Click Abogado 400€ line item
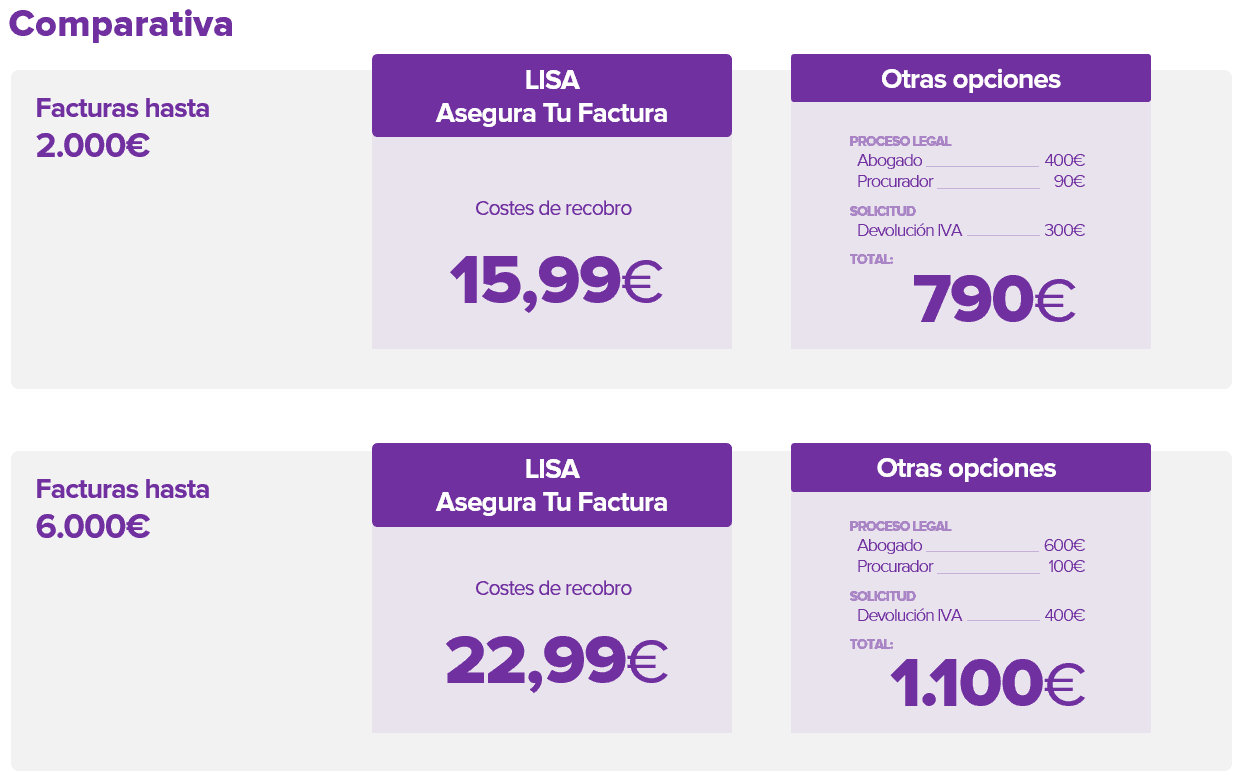 970,160
